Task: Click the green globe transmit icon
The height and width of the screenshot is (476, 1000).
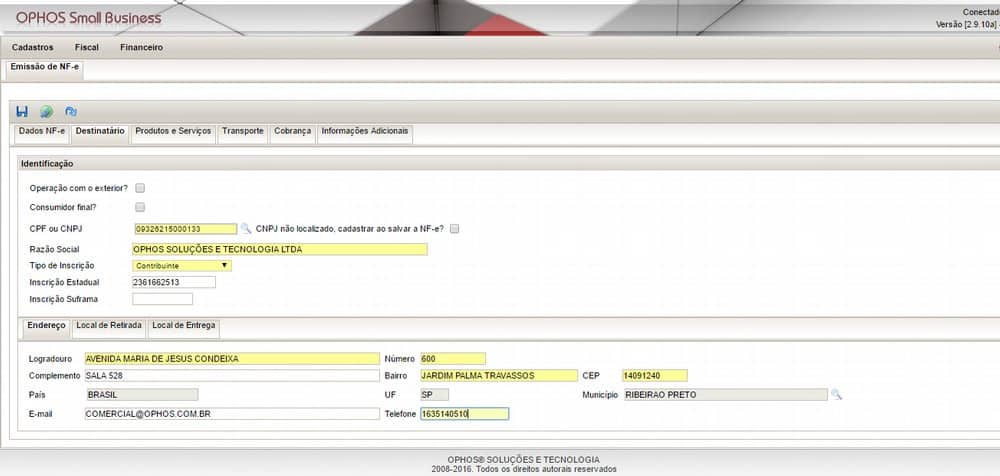Action: [x=47, y=112]
